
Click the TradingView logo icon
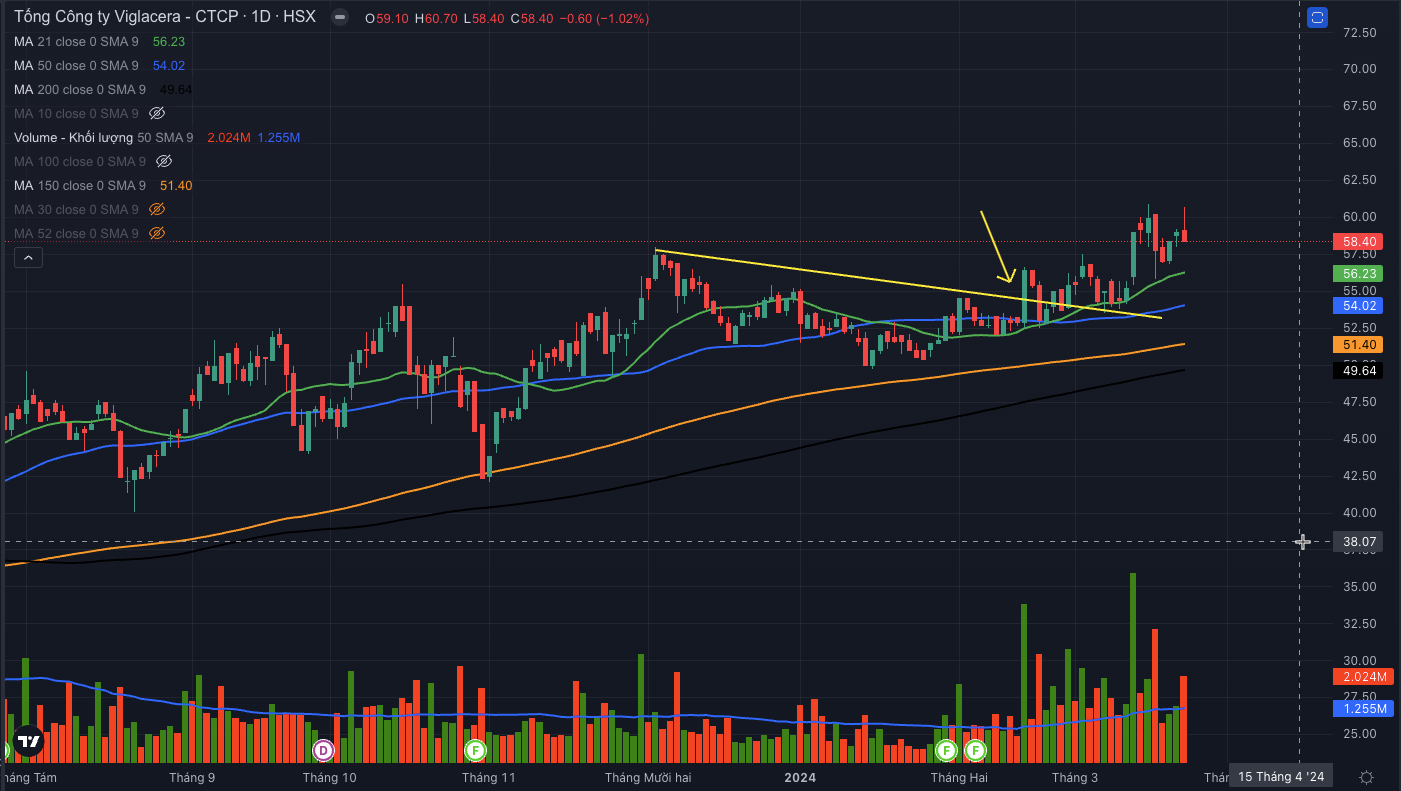pos(29,742)
